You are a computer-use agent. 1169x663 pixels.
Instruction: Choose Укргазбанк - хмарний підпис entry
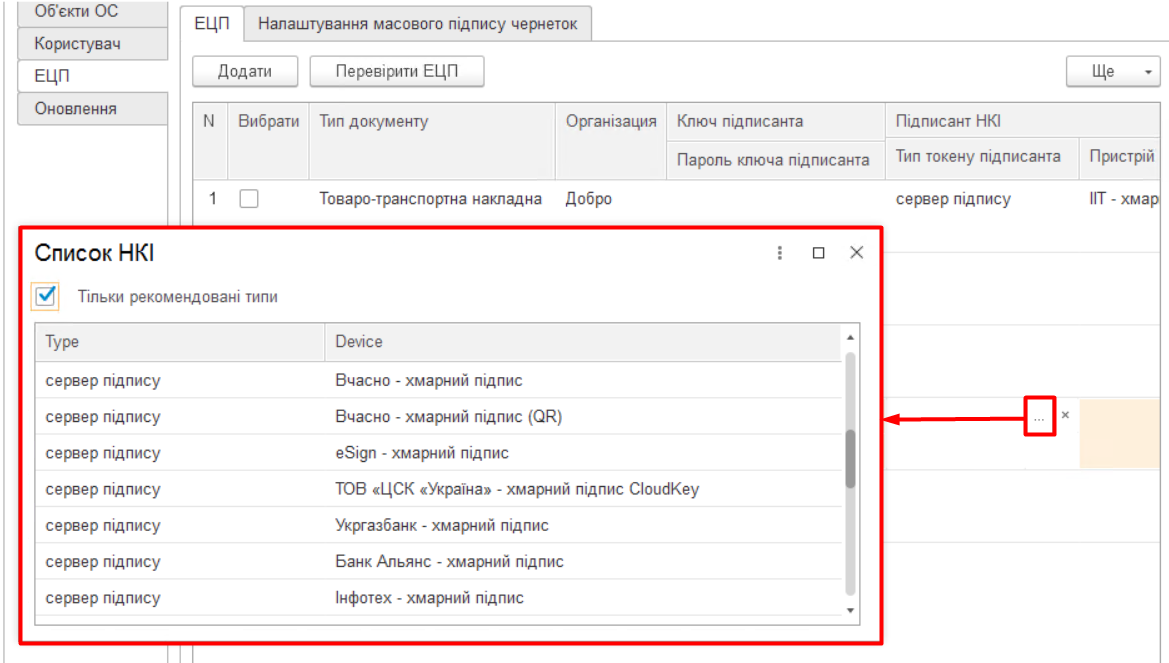click(442, 525)
